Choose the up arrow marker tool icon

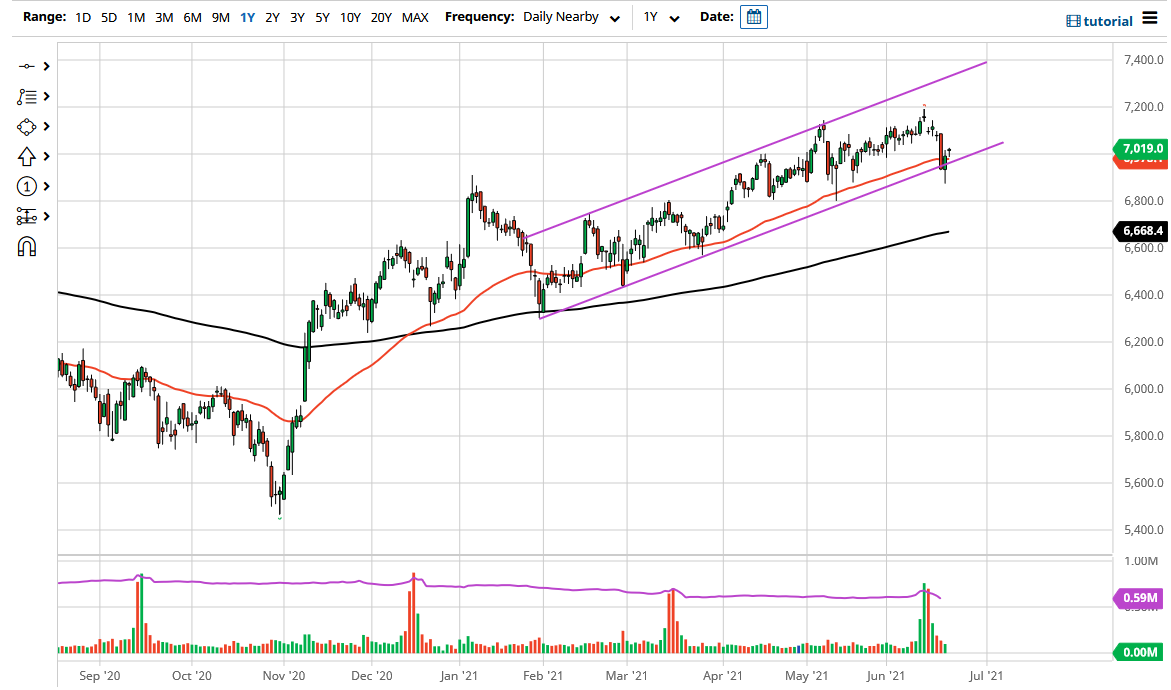pos(27,156)
